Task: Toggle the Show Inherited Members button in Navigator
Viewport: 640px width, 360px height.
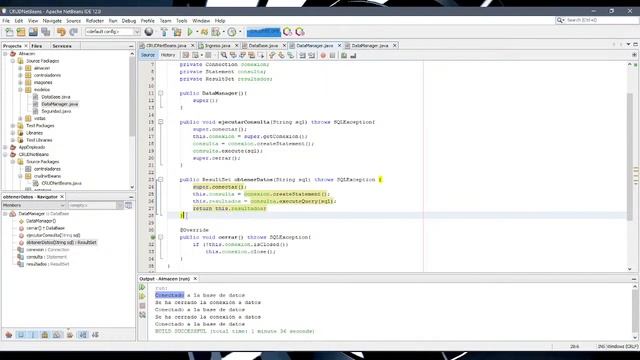Action: point(9,335)
